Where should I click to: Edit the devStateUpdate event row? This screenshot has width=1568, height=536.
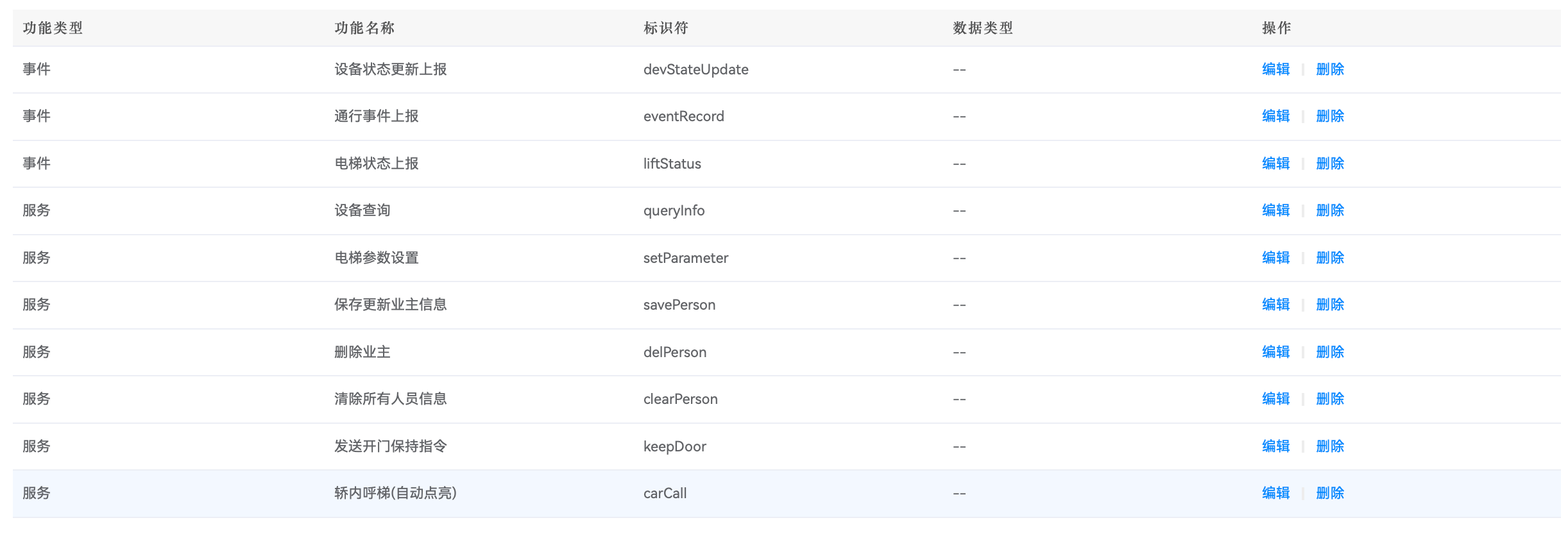pos(1275,69)
